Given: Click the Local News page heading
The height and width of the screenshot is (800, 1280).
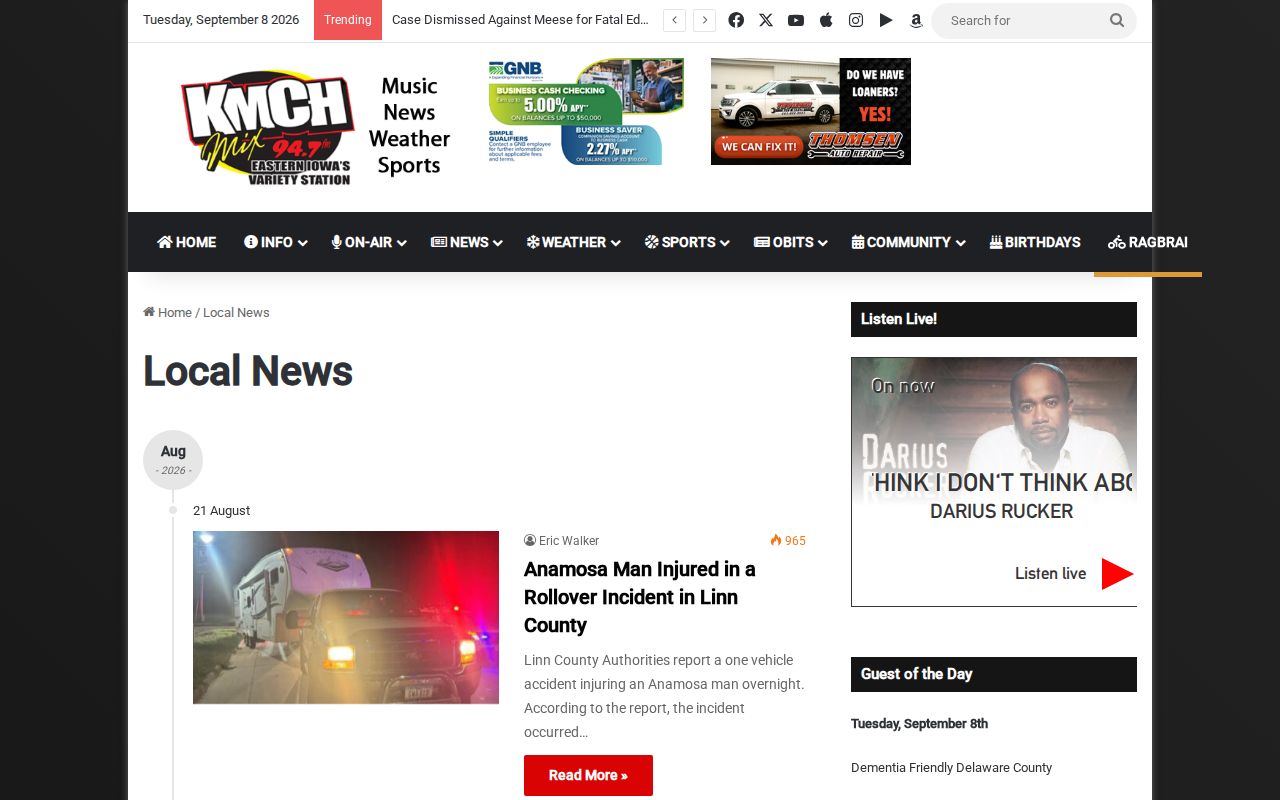Looking at the screenshot, I should [248, 371].
